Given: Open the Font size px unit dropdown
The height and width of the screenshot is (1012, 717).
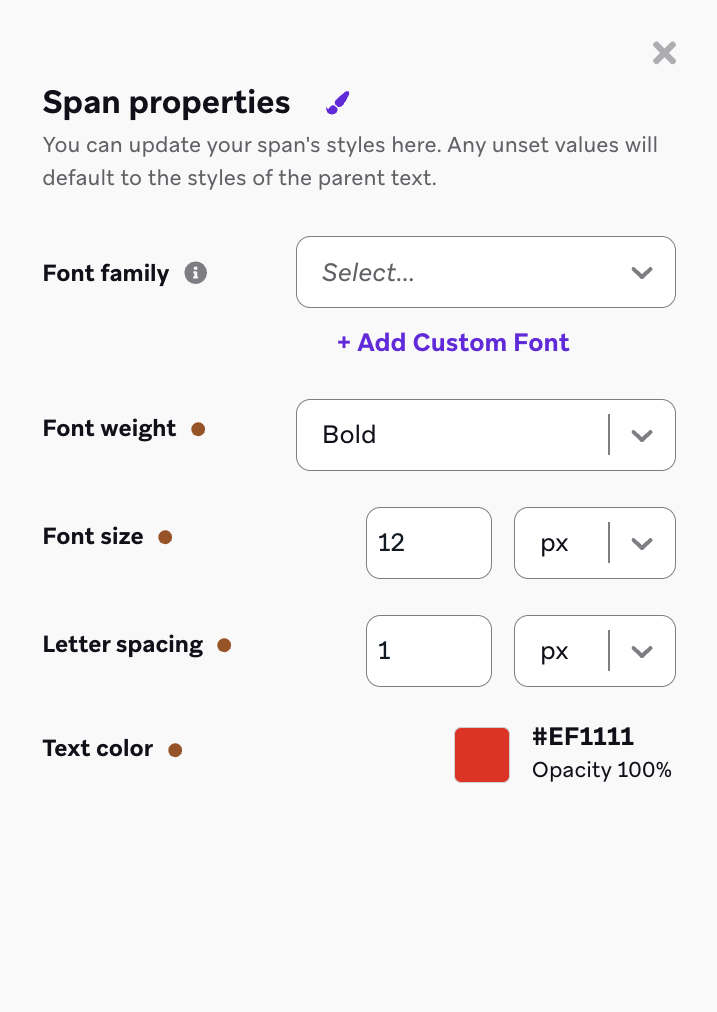Looking at the screenshot, I should pos(594,543).
